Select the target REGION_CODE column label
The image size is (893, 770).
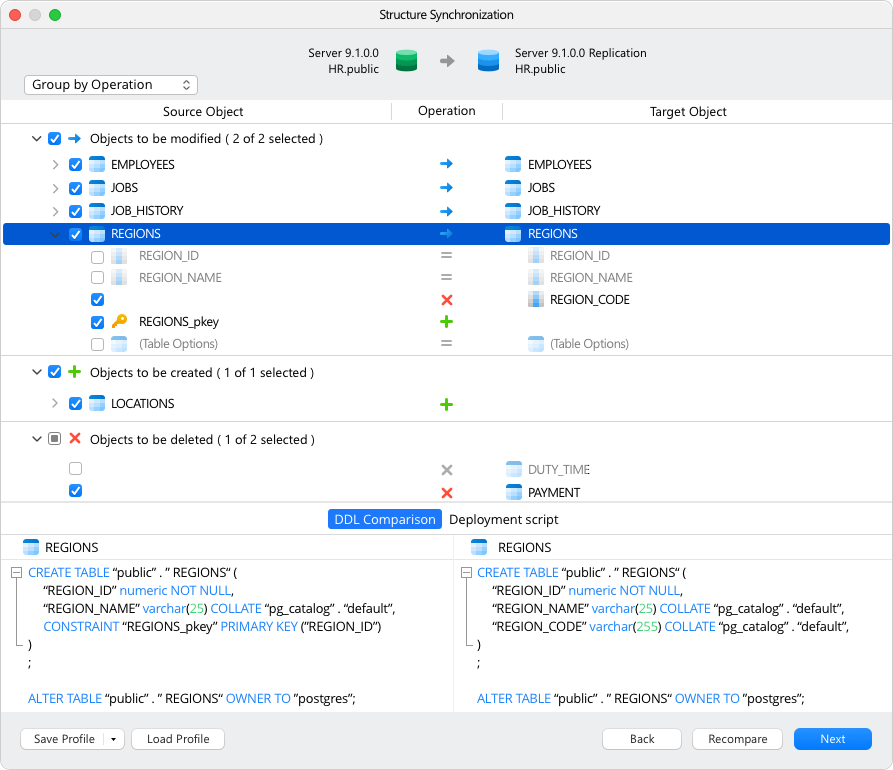coord(589,300)
